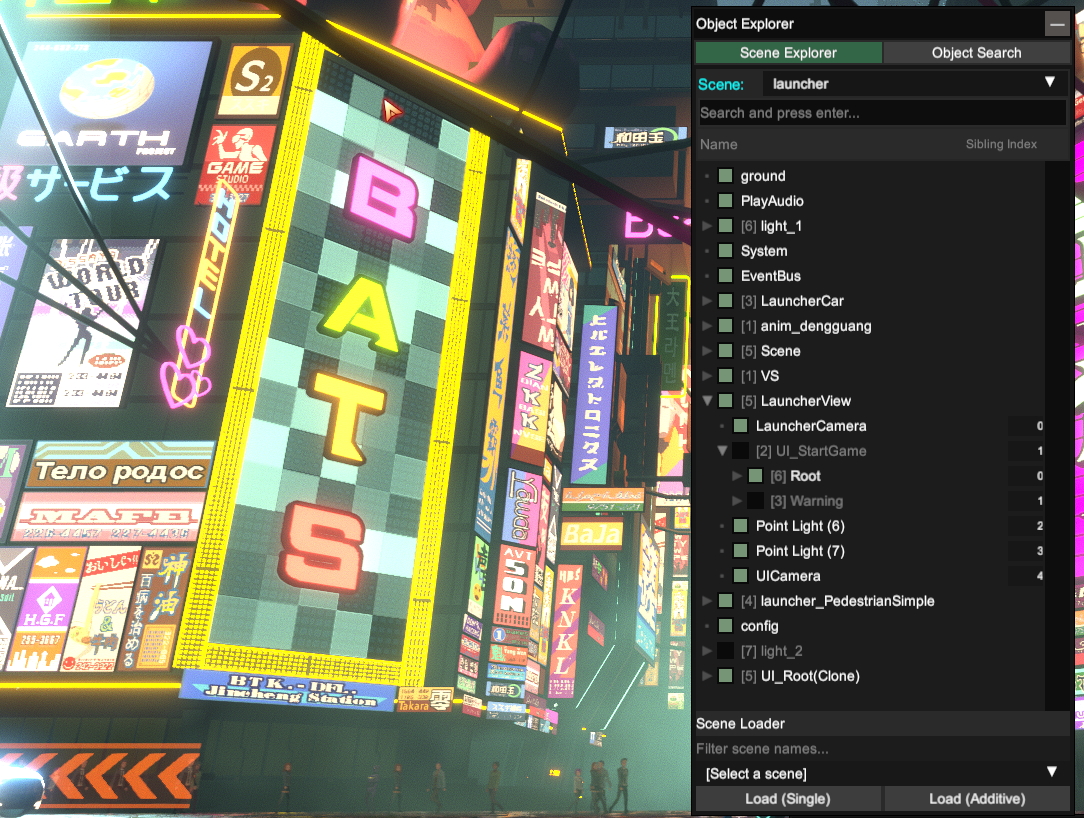This screenshot has width=1084, height=818.
Task: Minimize the Object Explorer panel
Action: click(x=1057, y=24)
